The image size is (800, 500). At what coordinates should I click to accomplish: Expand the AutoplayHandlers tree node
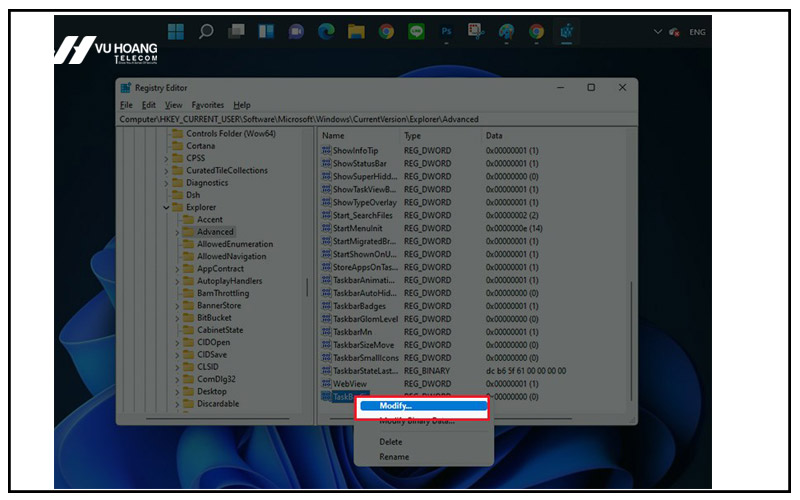pos(177,281)
